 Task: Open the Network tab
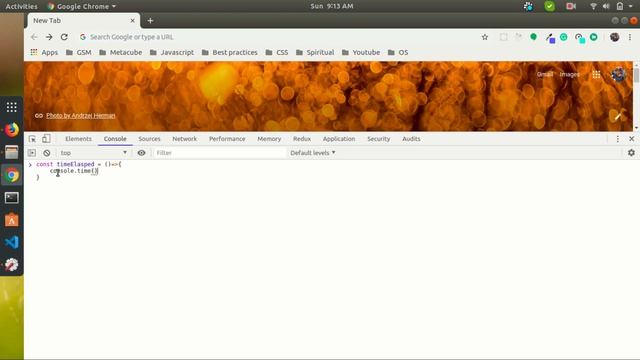point(184,139)
